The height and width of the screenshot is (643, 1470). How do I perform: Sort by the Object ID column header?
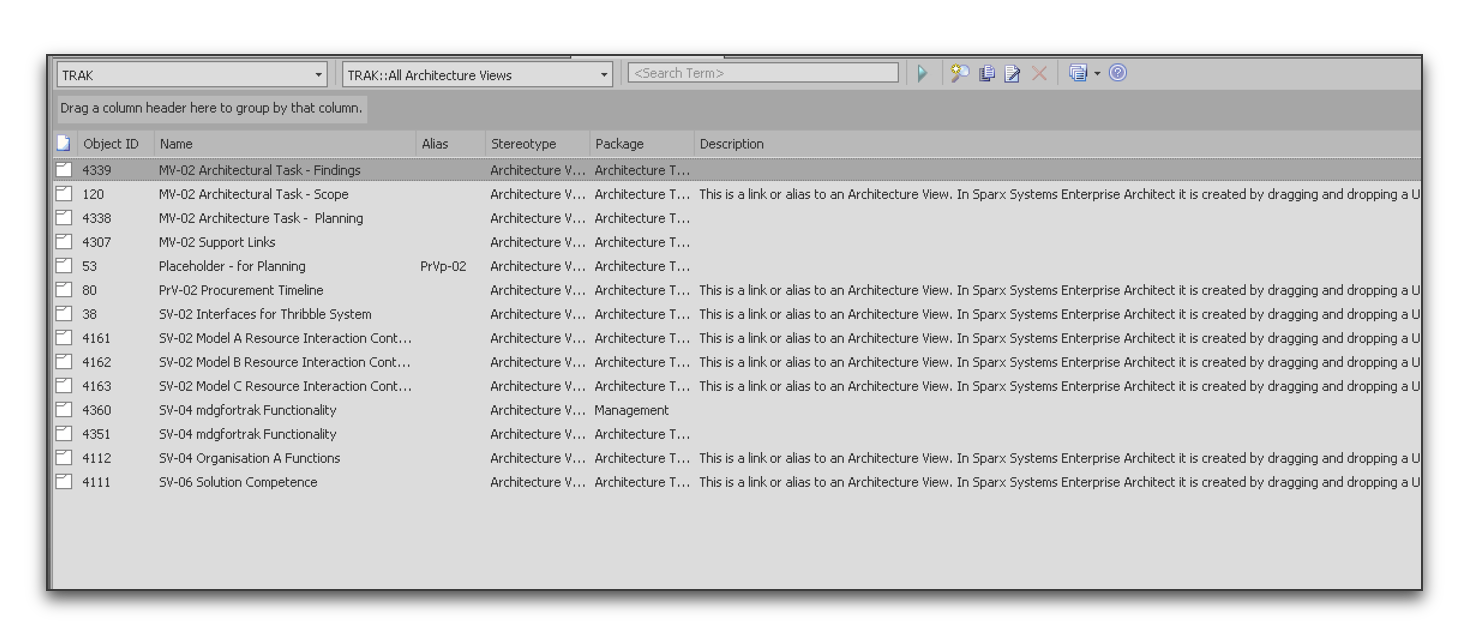pyautogui.click(x=111, y=144)
